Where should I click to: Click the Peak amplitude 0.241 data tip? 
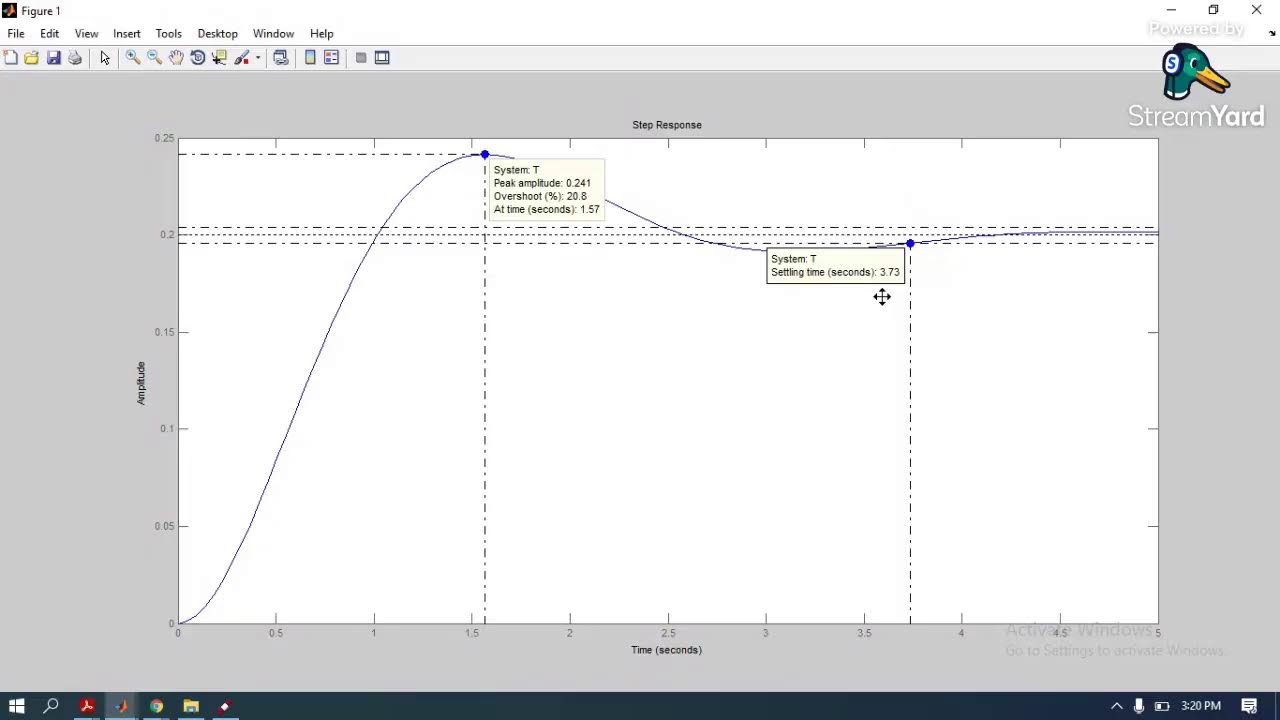(x=546, y=189)
